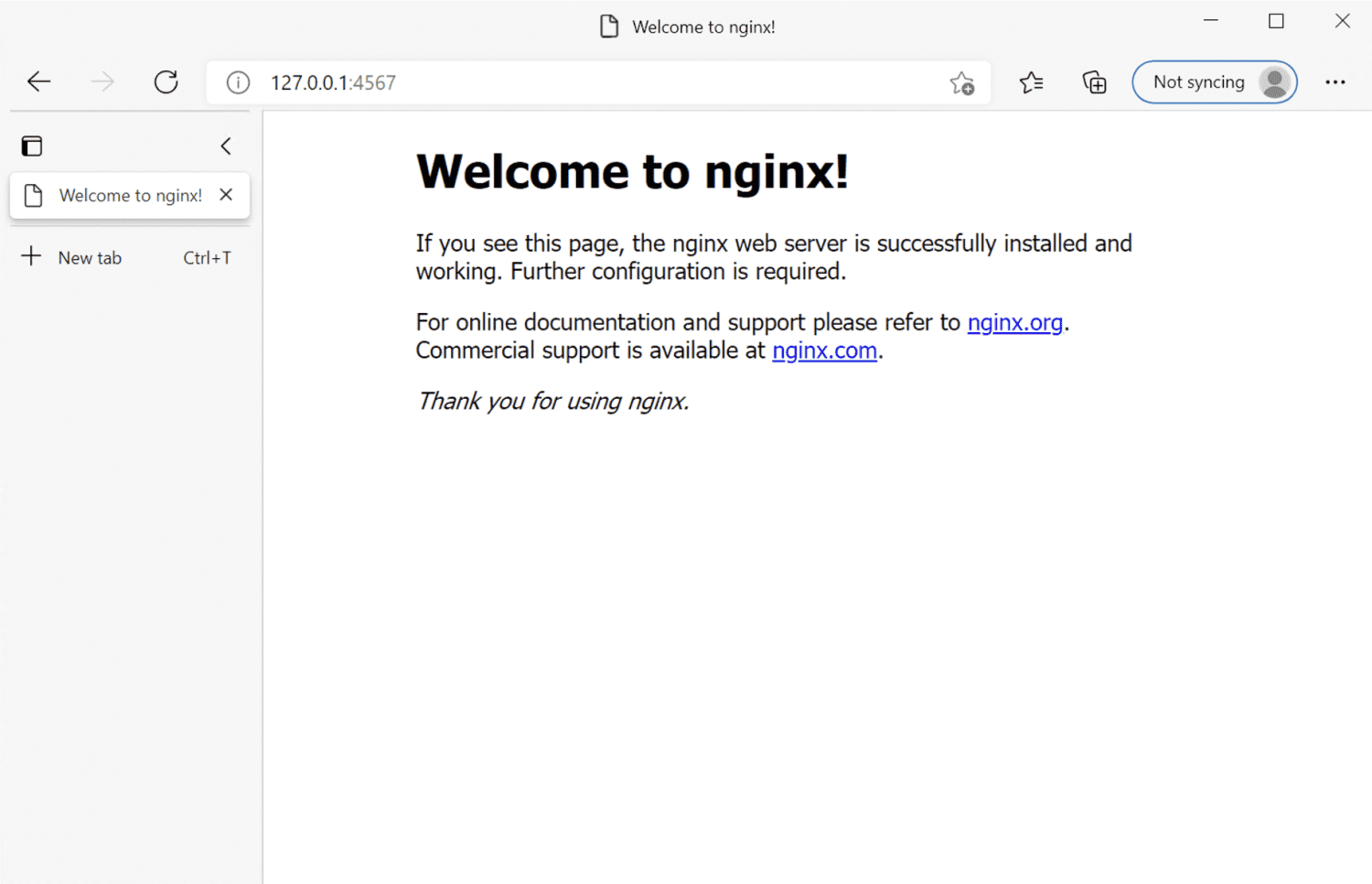Click the page icon in the title bar

609,27
